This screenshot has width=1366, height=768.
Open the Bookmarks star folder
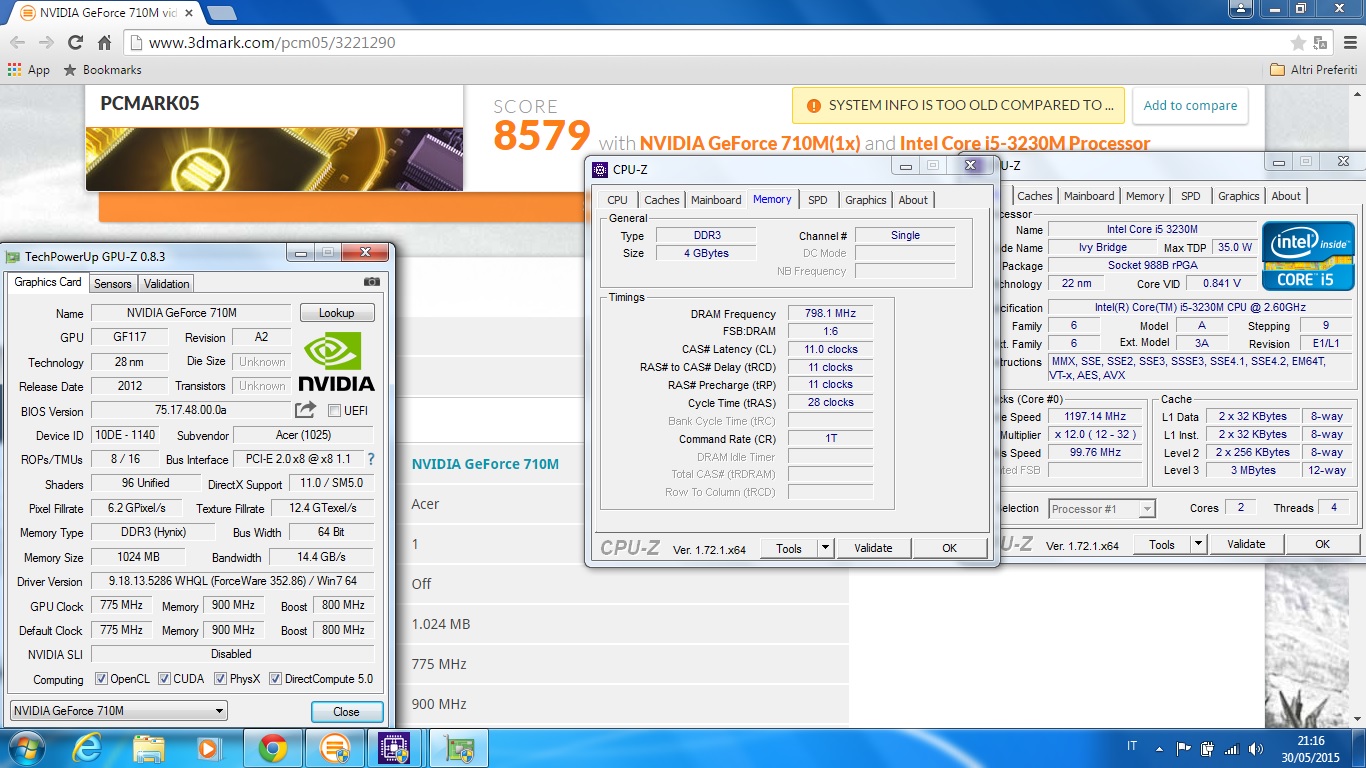click(102, 70)
